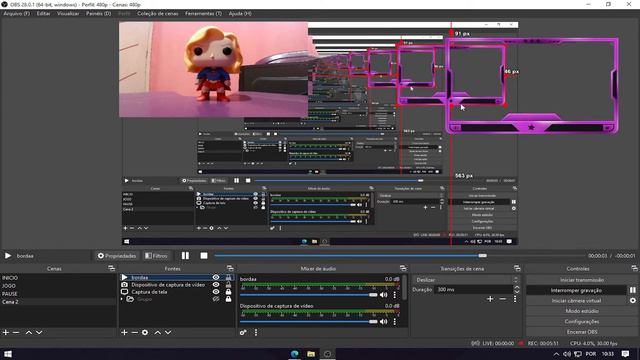
Task: Add a scene transition with plus icon
Action: point(490,299)
